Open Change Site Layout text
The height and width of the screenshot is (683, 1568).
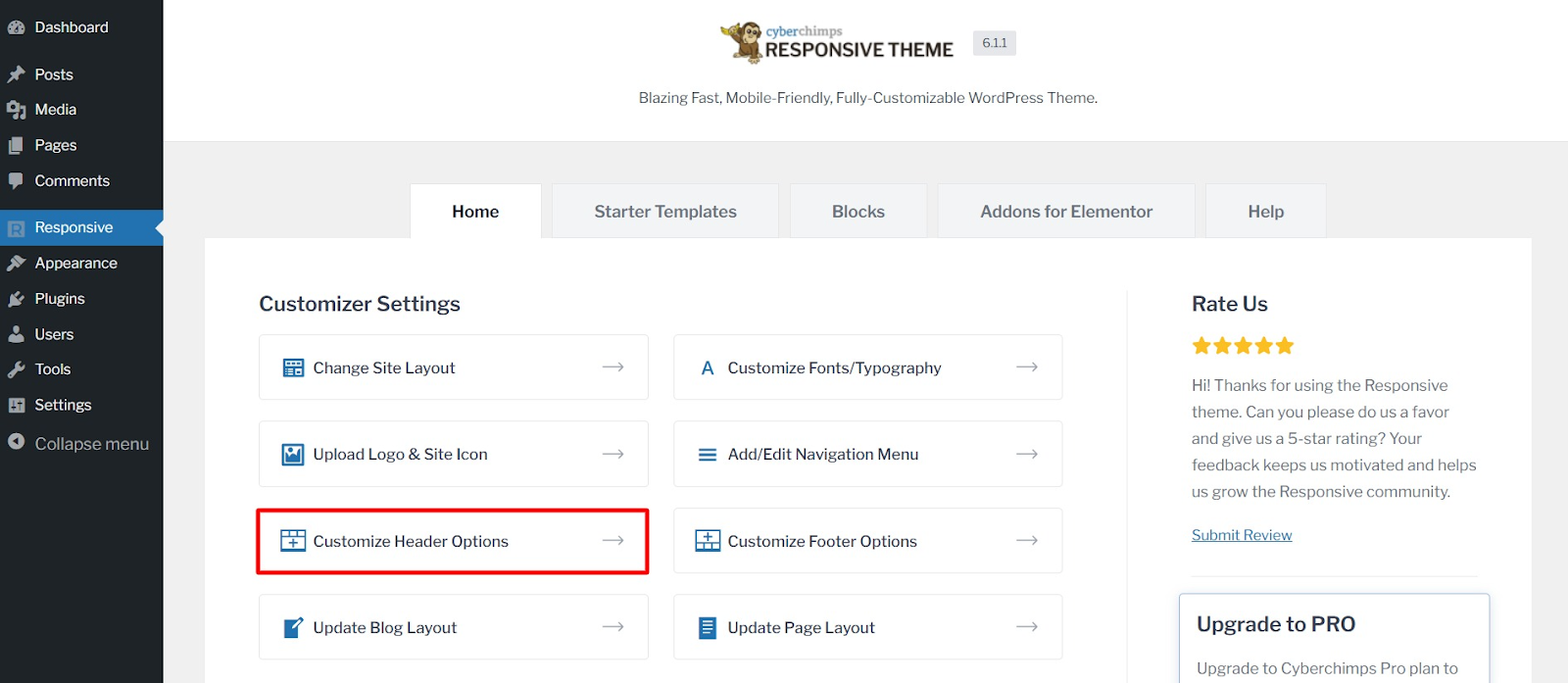click(384, 368)
